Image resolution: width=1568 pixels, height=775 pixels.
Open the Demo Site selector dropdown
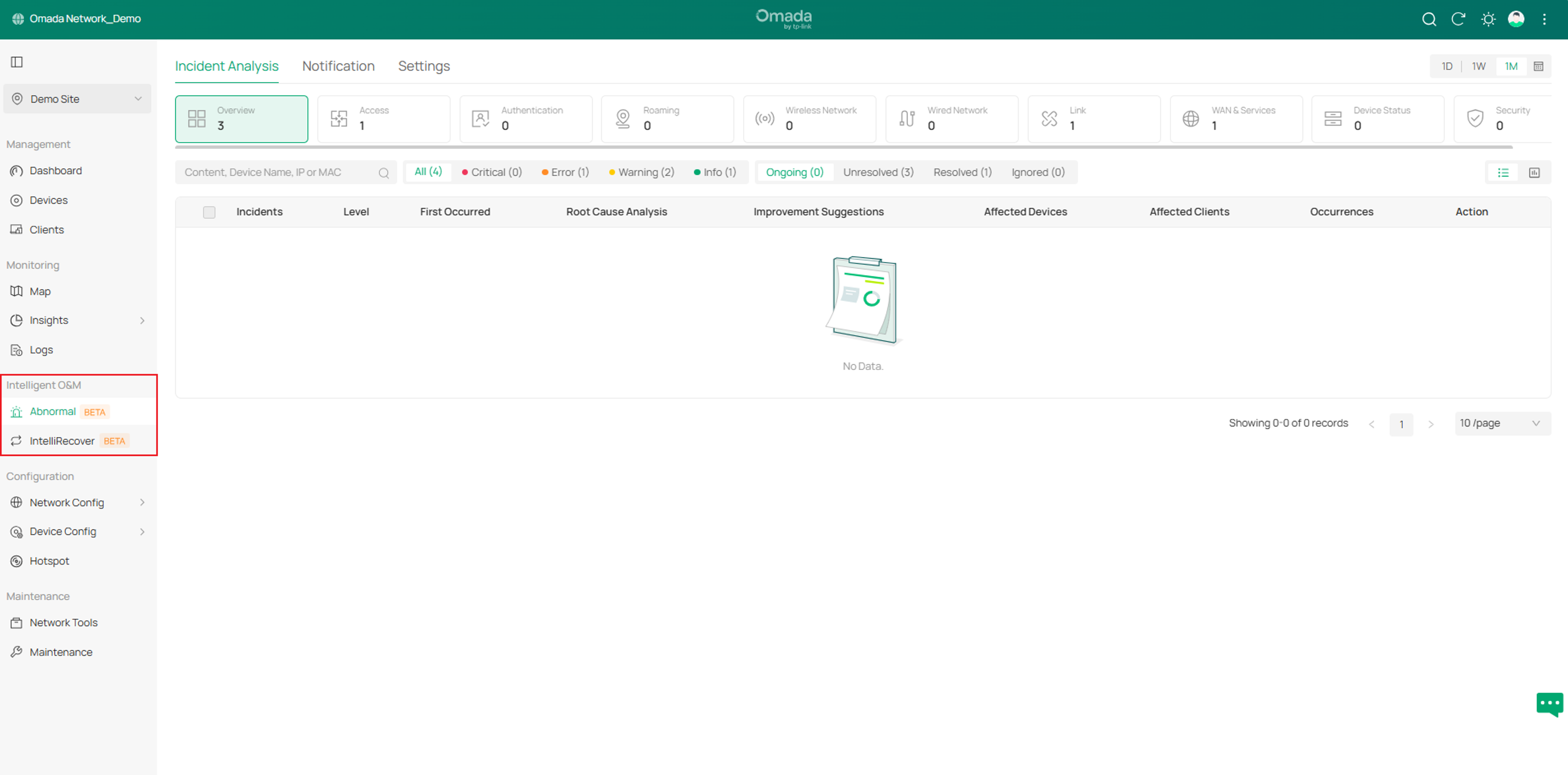[x=77, y=99]
